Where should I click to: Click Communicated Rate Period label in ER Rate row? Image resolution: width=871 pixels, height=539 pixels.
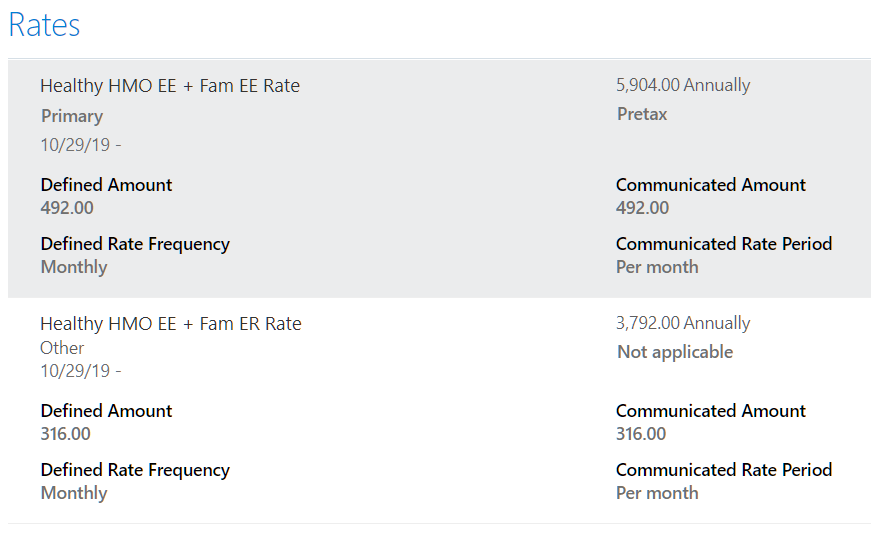point(723,470)
